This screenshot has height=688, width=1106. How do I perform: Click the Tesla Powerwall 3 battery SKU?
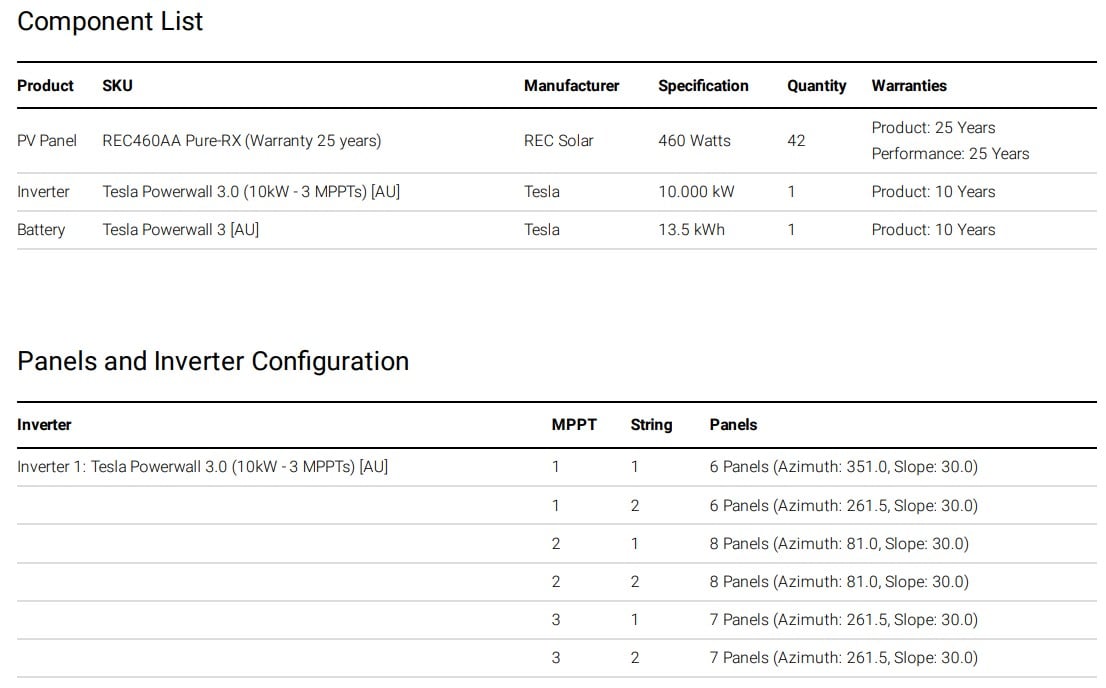[180, 230]
